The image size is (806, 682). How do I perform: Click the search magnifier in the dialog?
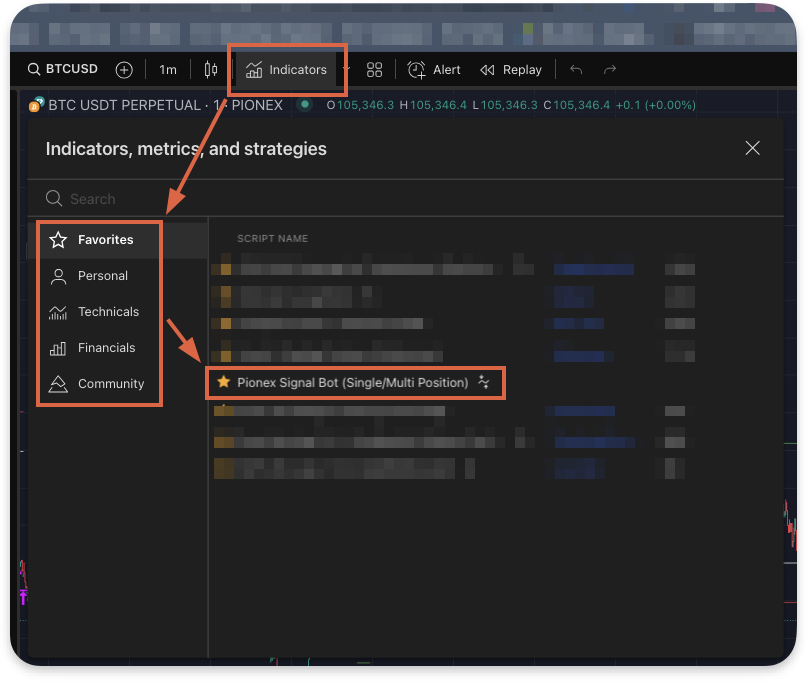click(54, 198)
